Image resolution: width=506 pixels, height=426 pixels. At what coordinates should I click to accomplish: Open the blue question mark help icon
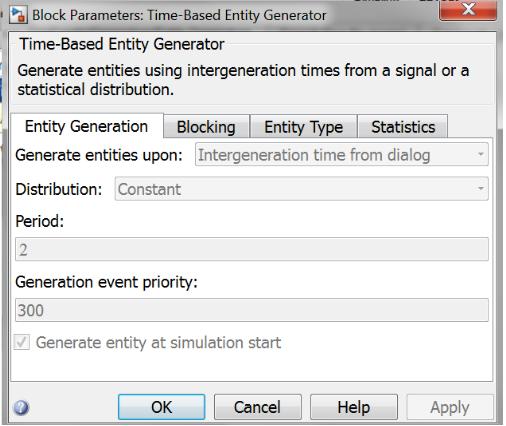click(21, 407)
